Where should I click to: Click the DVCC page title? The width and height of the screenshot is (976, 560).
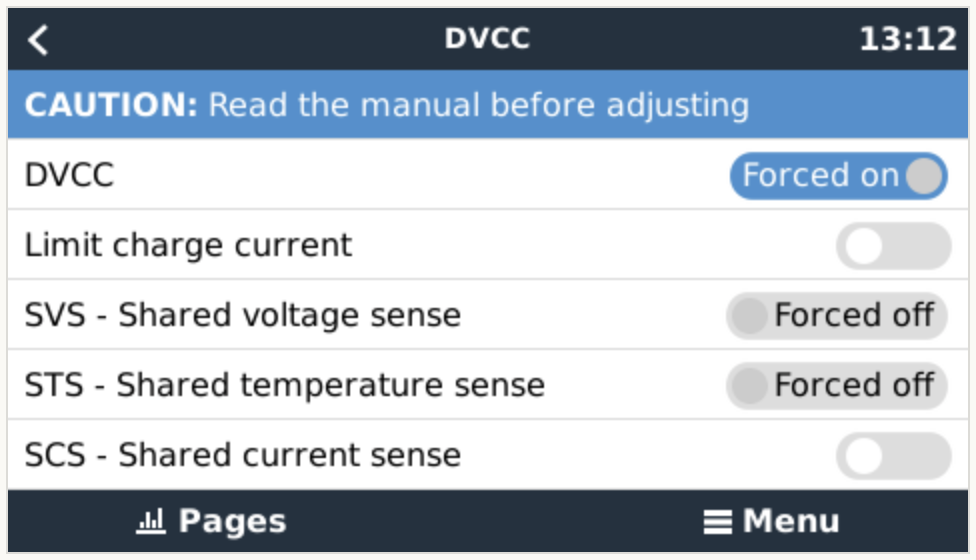tap(487, 39)
